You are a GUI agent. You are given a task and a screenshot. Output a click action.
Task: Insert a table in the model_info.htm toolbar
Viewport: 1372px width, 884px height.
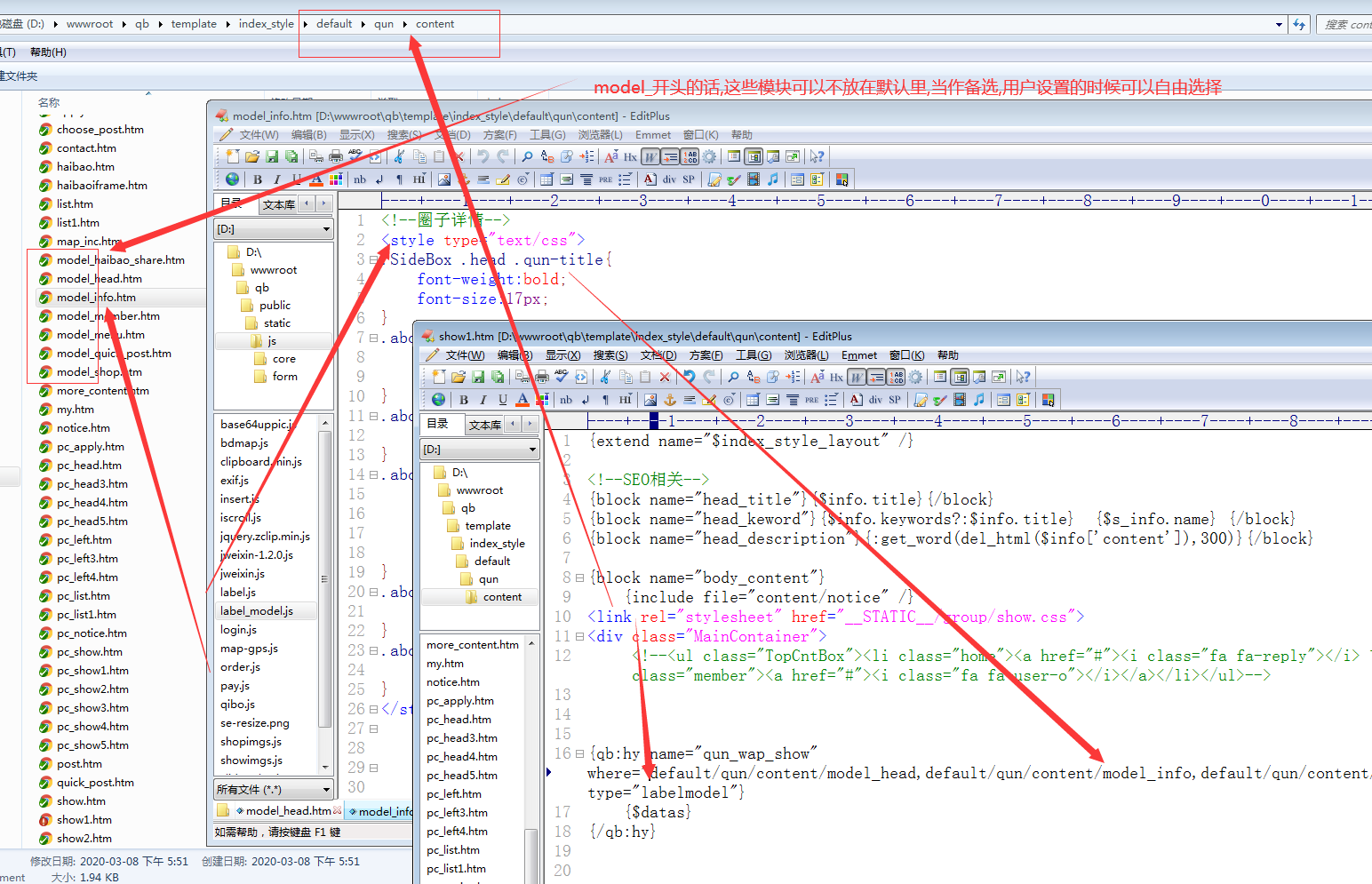(546, 179)
